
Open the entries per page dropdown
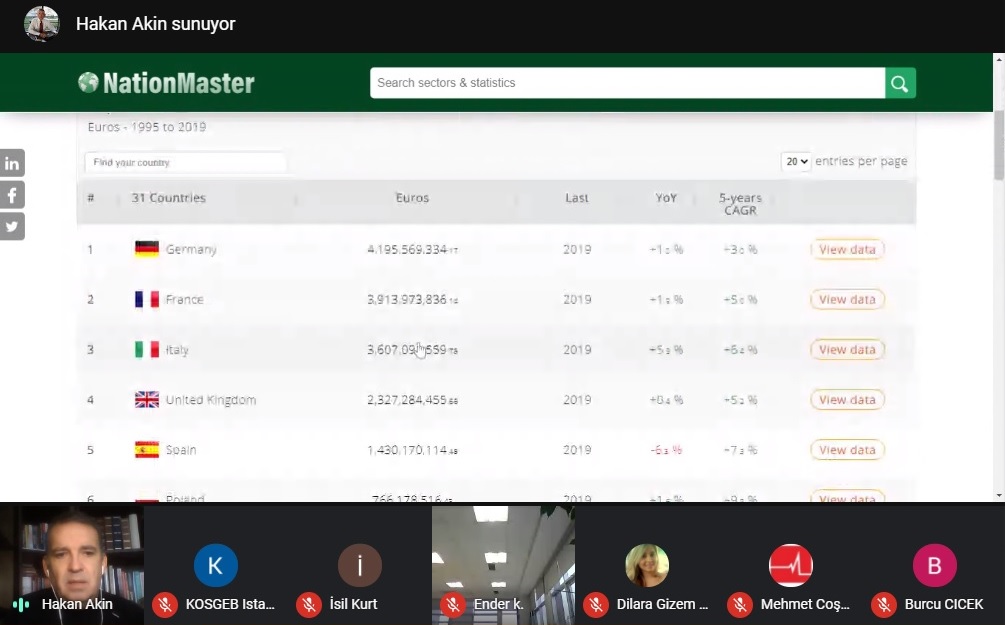click(x=797, y=162)
